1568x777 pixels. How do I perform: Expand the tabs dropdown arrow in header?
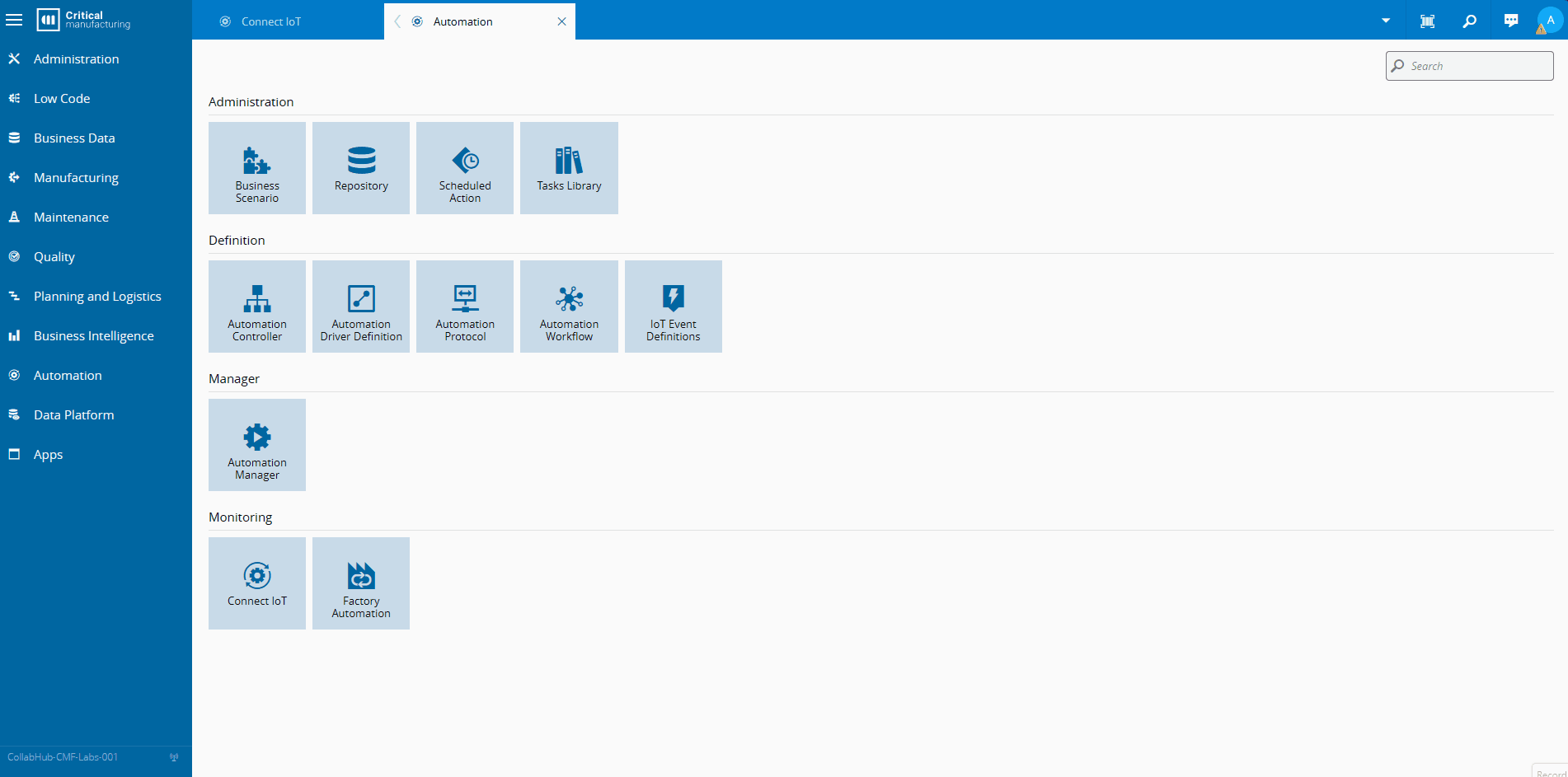coord(1386,21)
